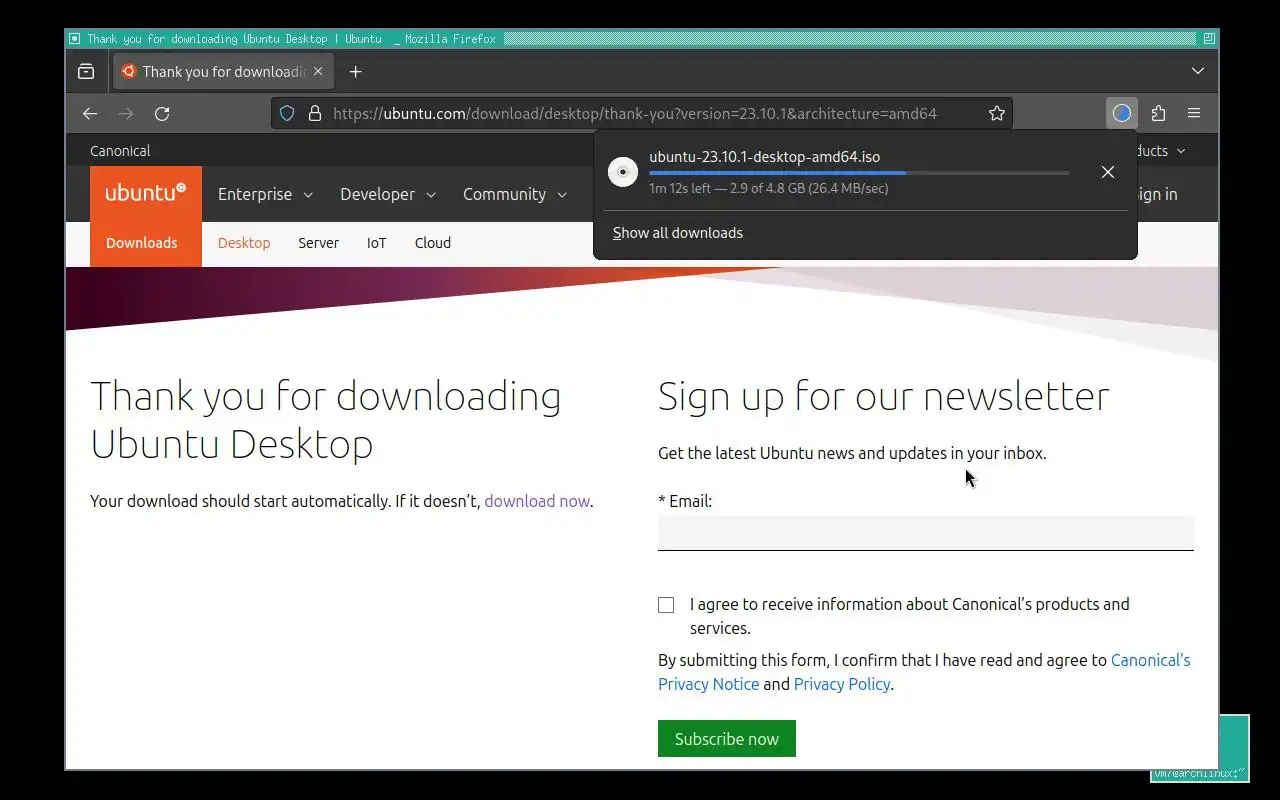Cancel the ubuntu ISO download

click(x=1108, y=172)
